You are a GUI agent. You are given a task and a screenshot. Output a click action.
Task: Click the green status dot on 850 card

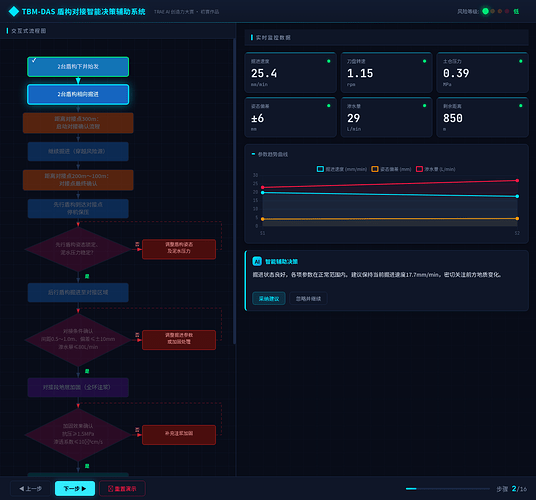point(521,106)
